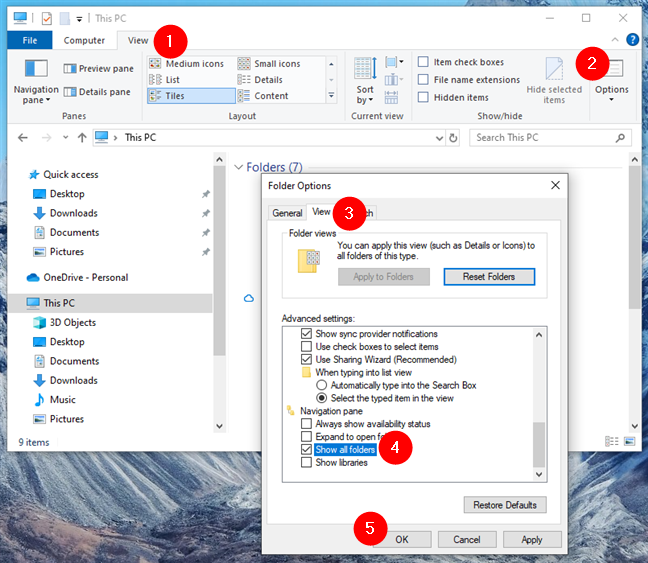Open recent locations dropdown arrow
Viewport: 648px width, 563px height.
[x=65, y=138]
